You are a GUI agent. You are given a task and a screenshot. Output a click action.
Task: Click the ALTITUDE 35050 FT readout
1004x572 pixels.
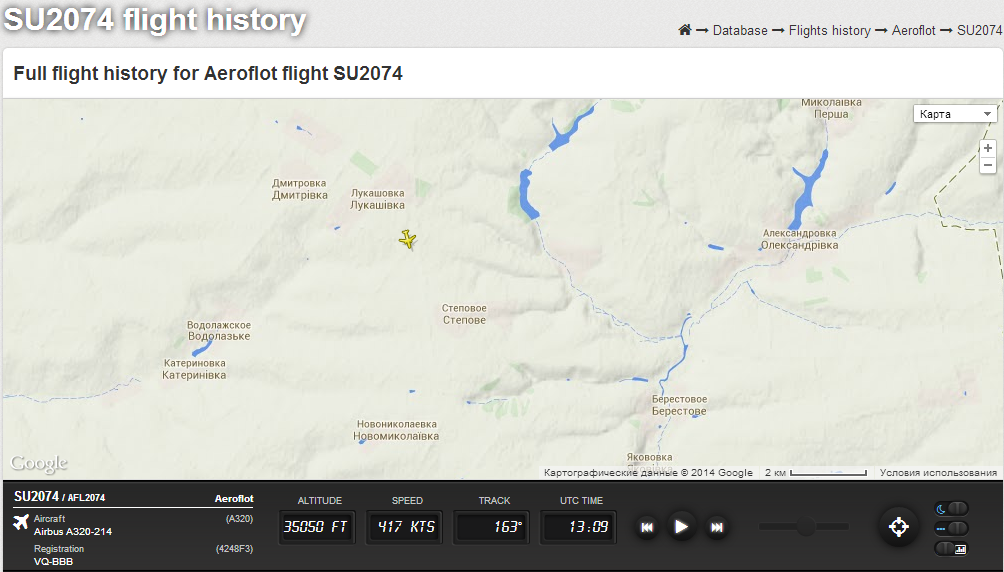coord(316,527)
